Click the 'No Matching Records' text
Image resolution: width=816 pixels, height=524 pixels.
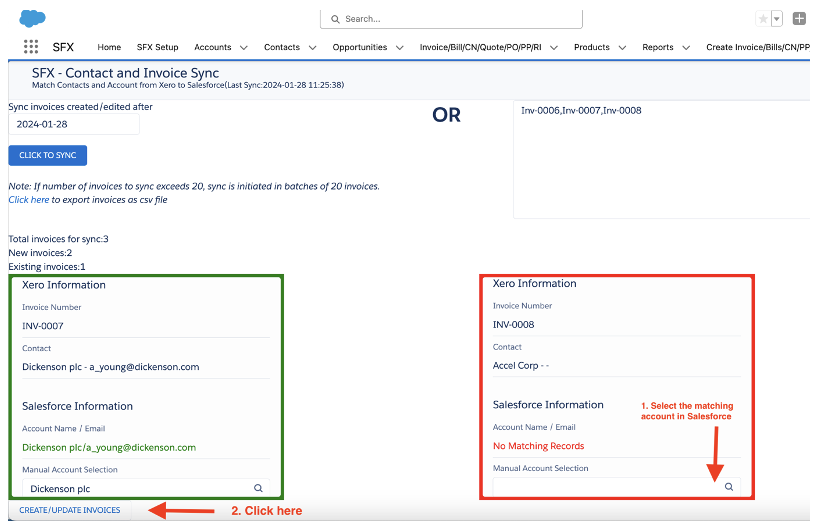pos(539,446)
